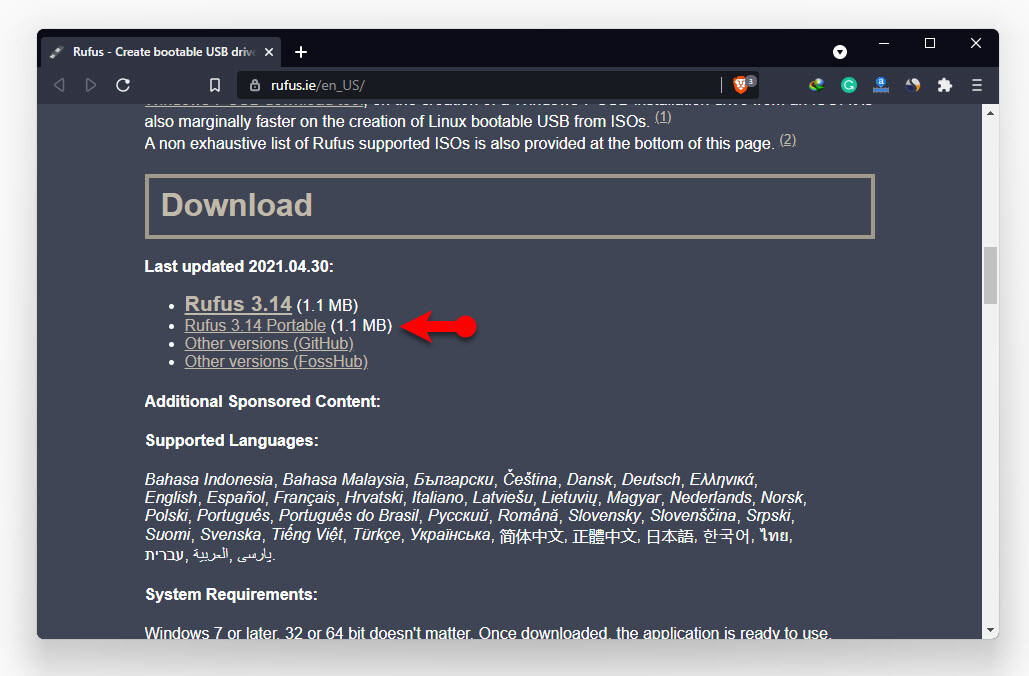Open the Grammarly extension icon
Image resolution: width=1029 pixels, height=676 pixels.
click(x=849, y=85)
